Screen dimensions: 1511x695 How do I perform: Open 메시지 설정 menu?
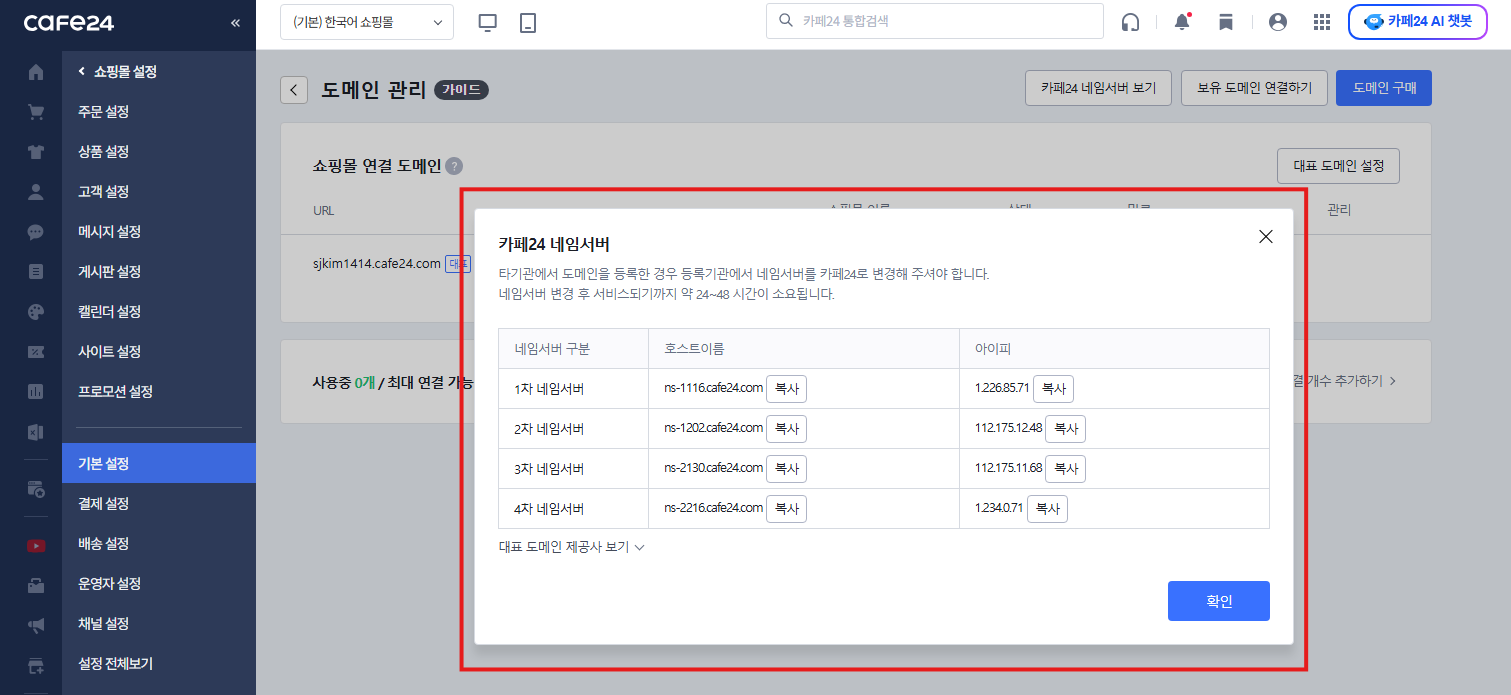(159, 232)
